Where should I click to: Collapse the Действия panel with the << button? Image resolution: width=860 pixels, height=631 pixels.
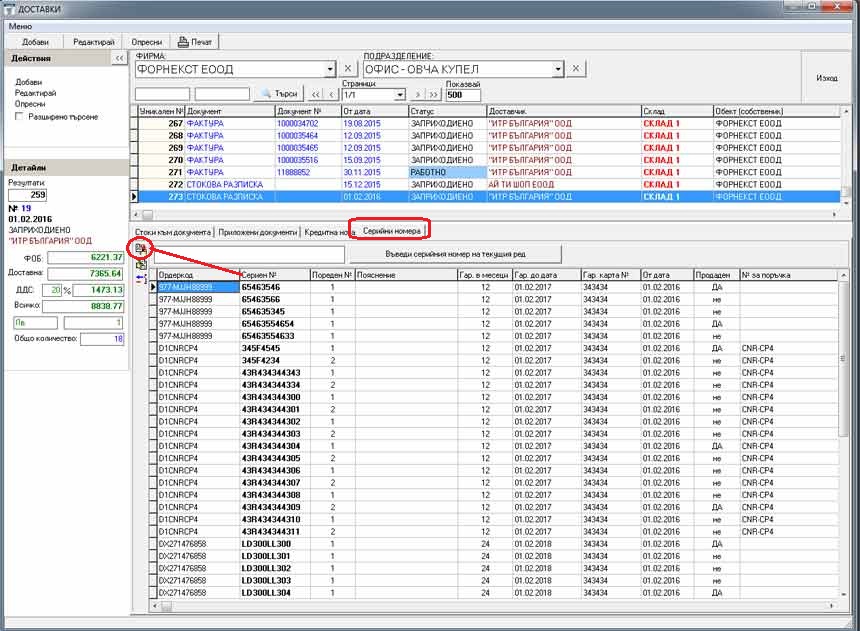[120, 58]
